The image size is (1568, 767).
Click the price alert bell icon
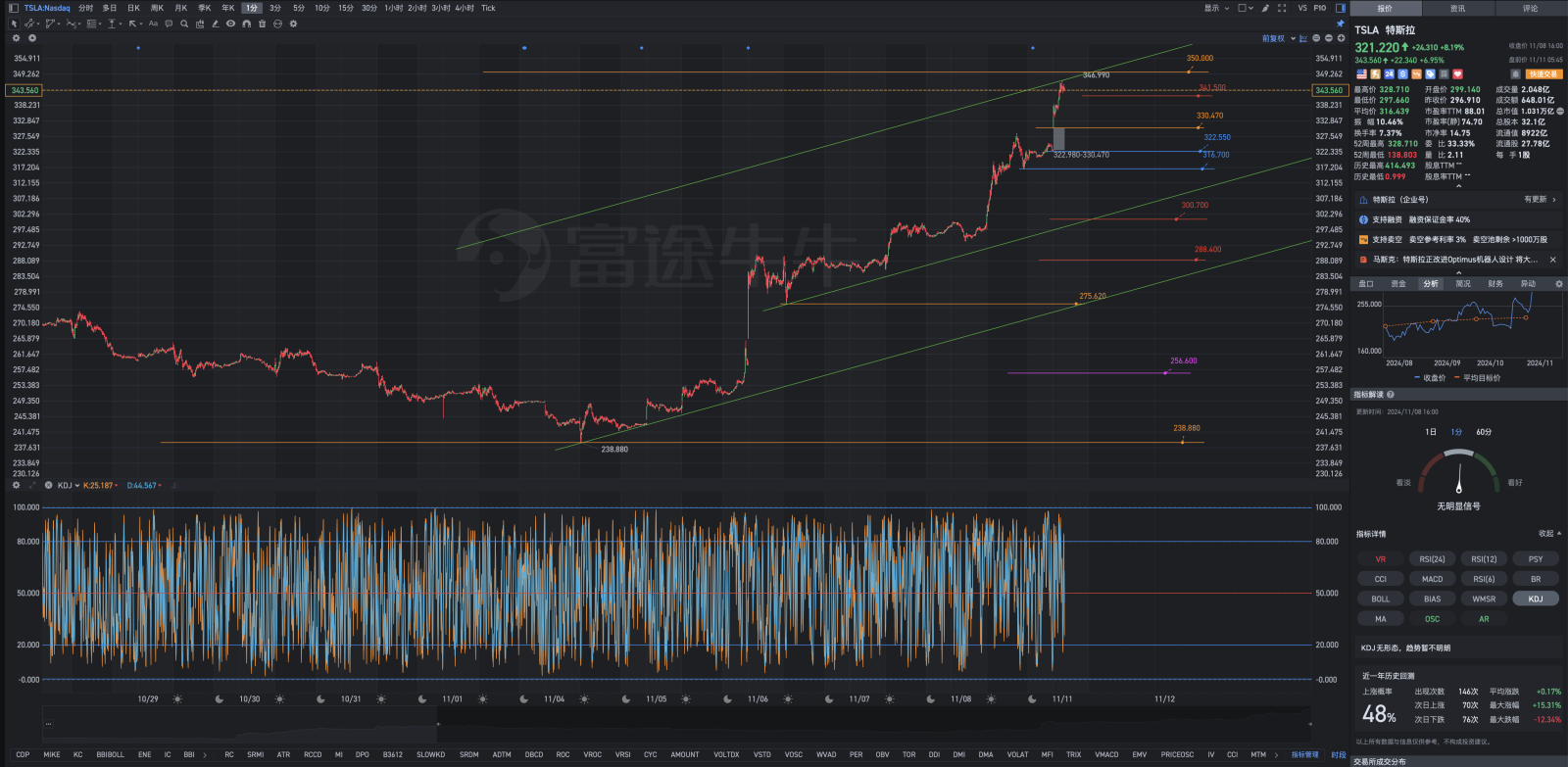coord(1515,73)
